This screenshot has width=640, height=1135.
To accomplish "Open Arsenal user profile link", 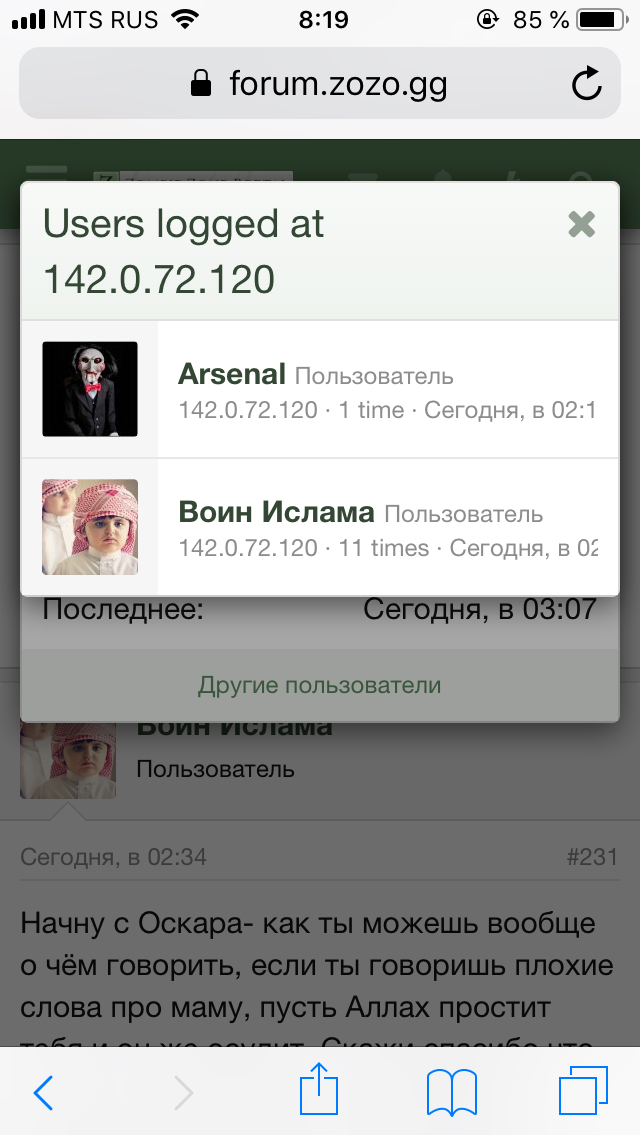I will 232,374.
